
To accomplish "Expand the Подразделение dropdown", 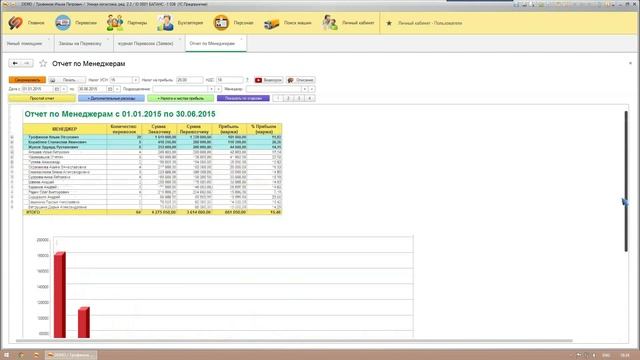I will click(x=211, y=89).
